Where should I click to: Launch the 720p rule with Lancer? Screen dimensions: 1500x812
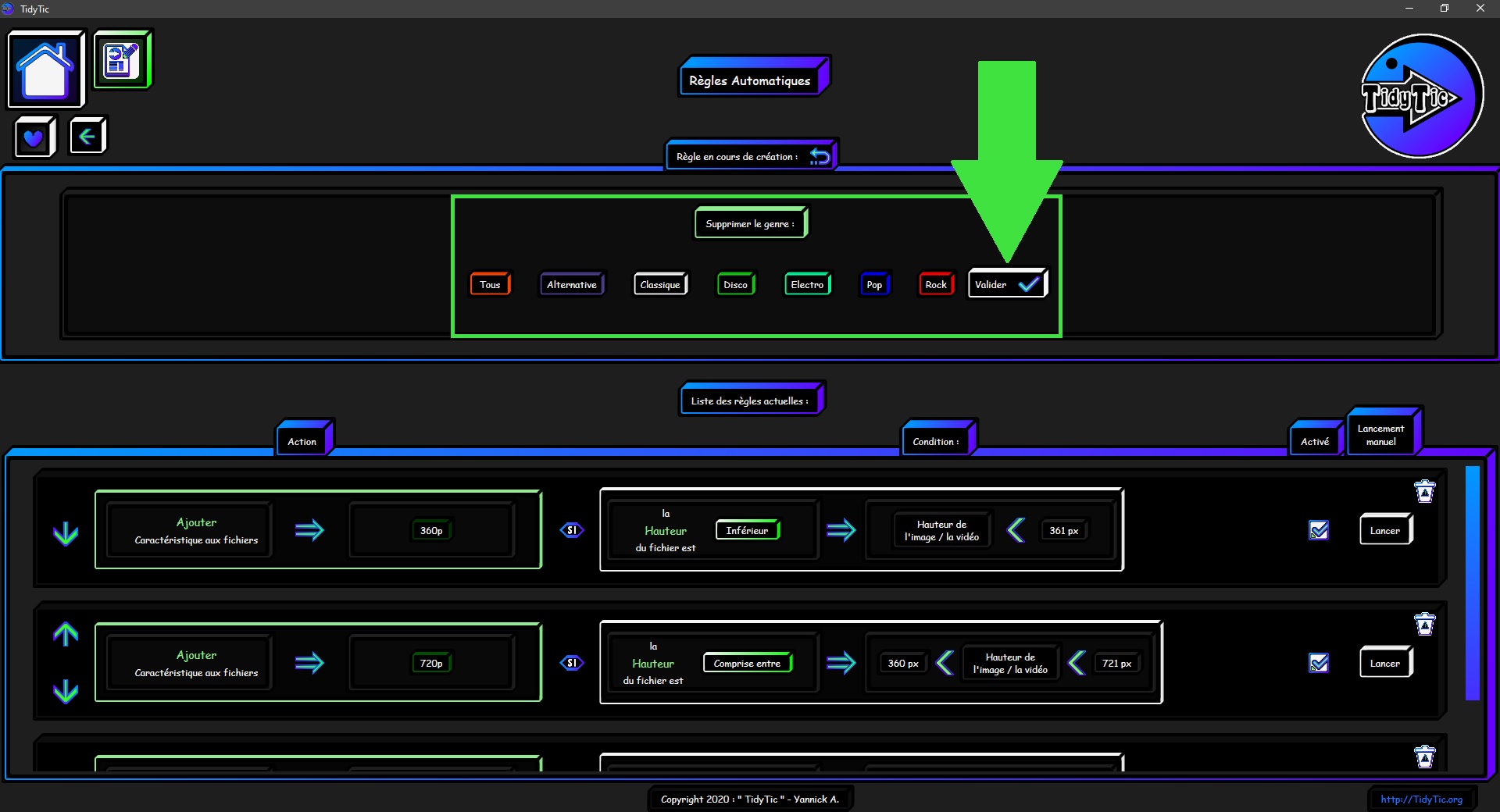[x=1385, y=663]
